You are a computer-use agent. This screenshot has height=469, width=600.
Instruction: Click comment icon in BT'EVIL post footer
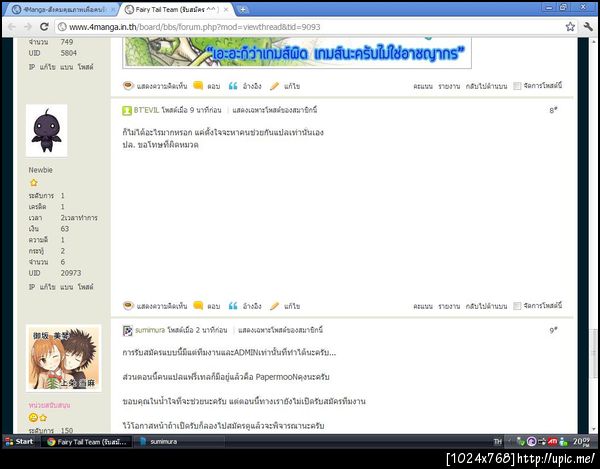128,305
